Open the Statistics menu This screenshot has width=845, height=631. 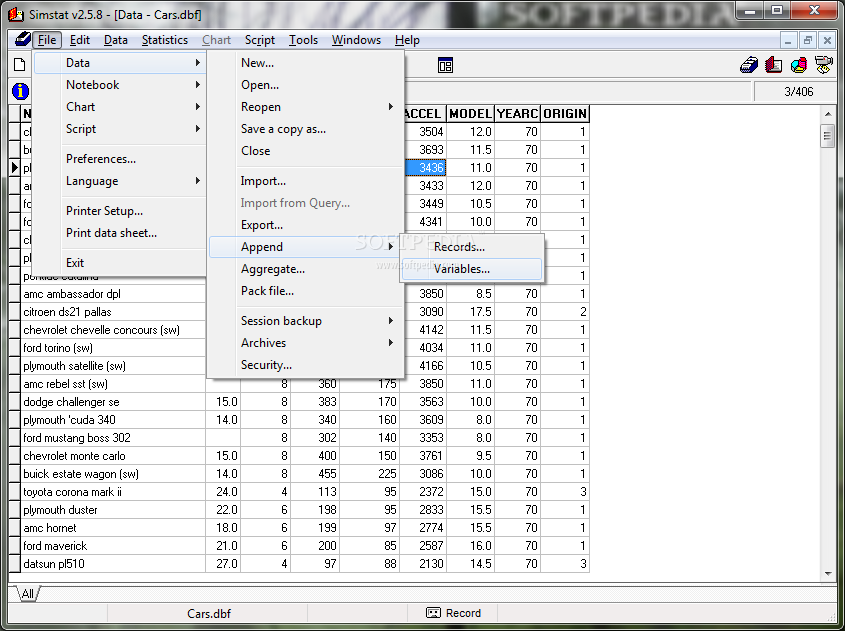coord(164,40)
